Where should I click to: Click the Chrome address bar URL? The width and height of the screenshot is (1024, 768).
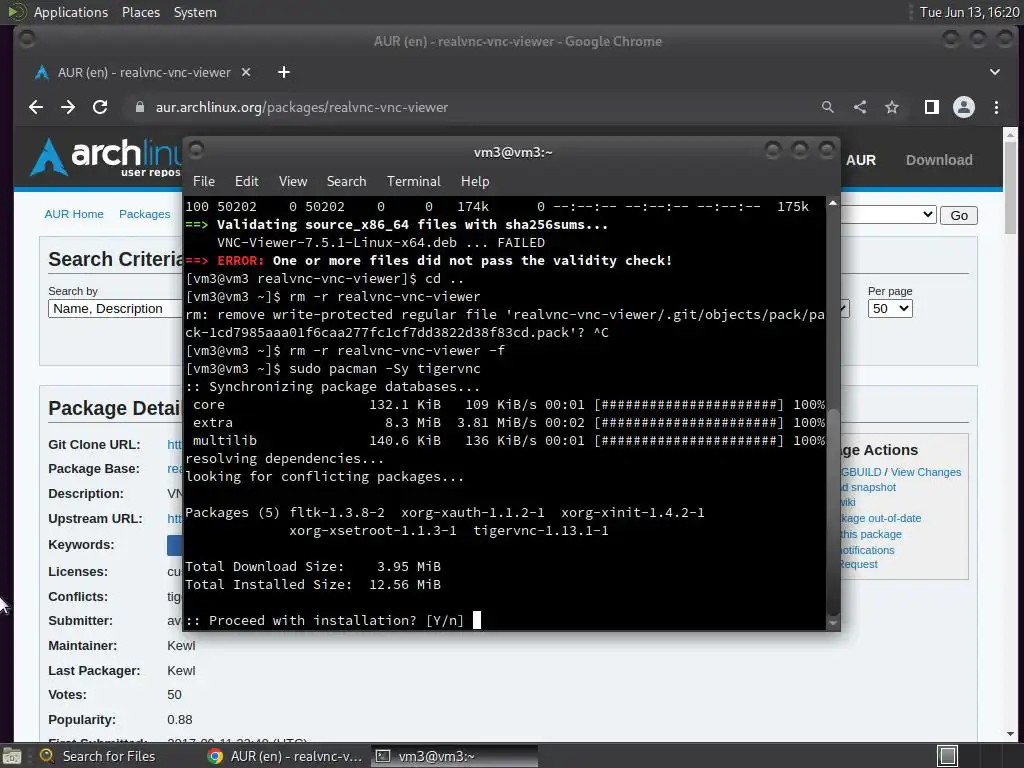[x=301, y=107]
